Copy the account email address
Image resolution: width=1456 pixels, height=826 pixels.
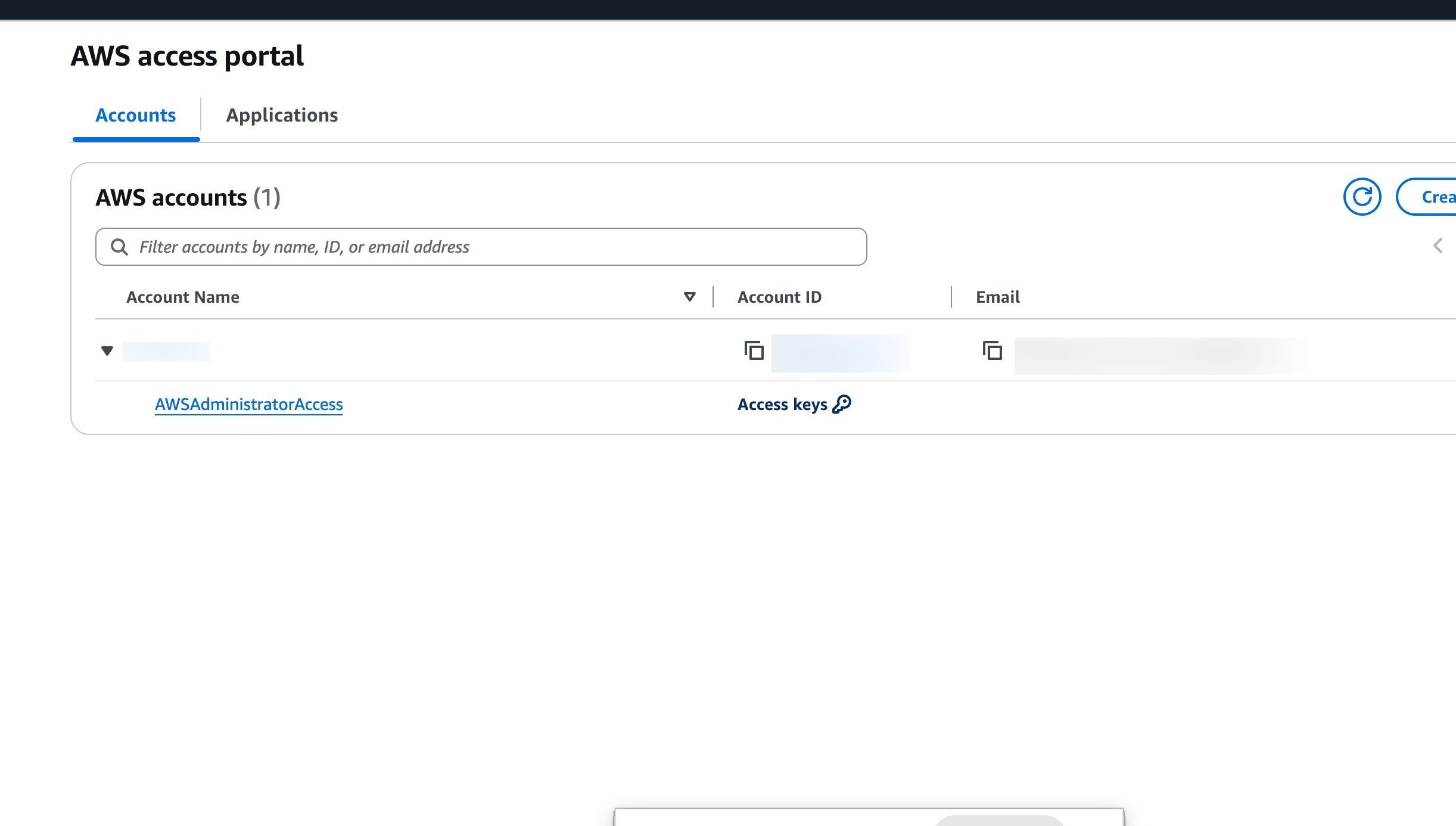pyautogui.click(x=992, y=350)
